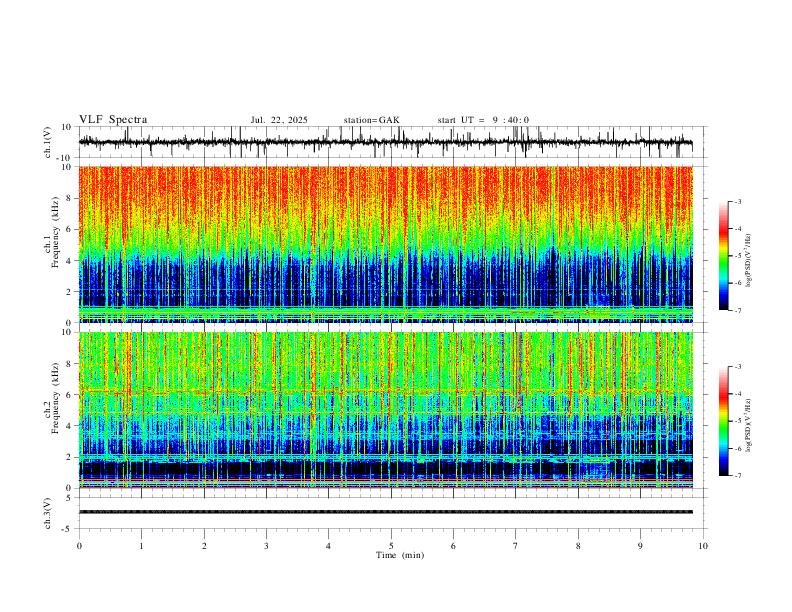Screen dimensions: 792x612
Task: Click the "2" kHz tick of ch.2 spectrogram
Action: click(x=70, y=457)
